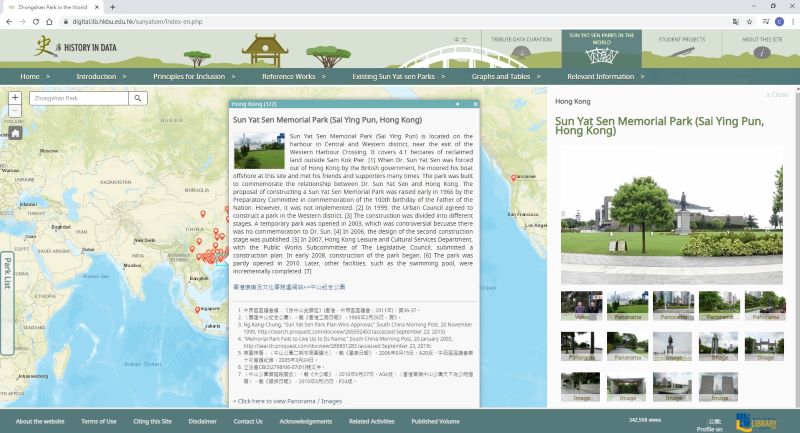Open the History in Data logo
800x433 pixels.
point(76,46)
